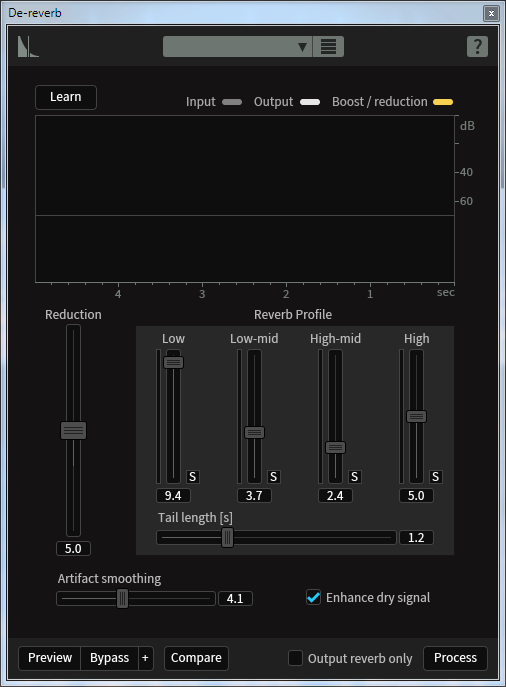Image resolution: width=506 pixels, height=687 pixels.
Task: Solo the High-mid band S button
Action: pos(354,477)
